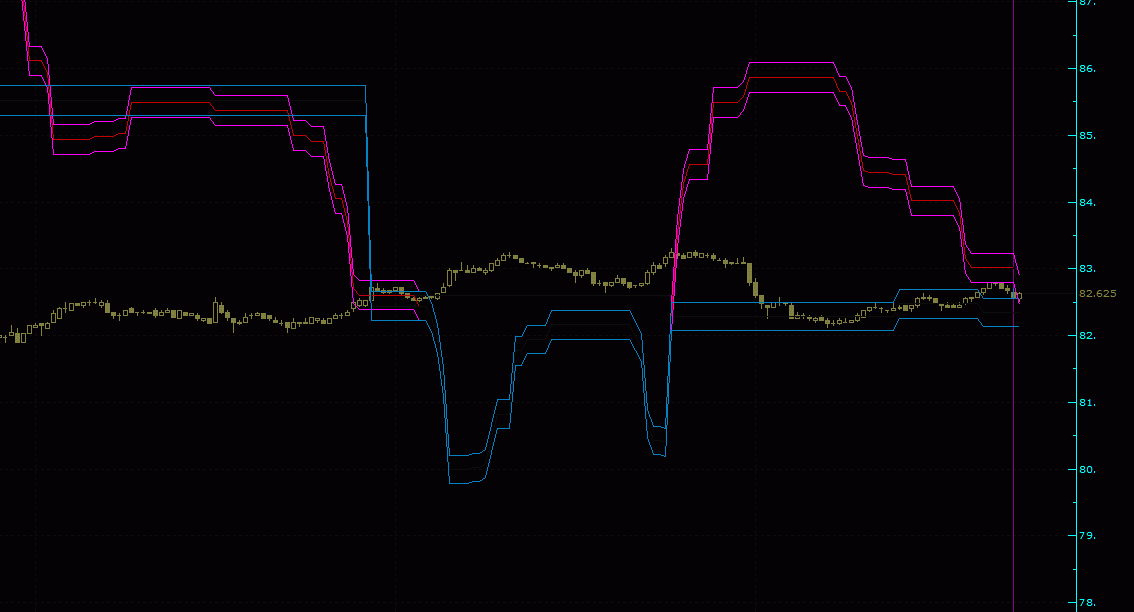Select the 78. price axis label
Viewport: 1134px width, 612px height.
[x=1087, y=603]
